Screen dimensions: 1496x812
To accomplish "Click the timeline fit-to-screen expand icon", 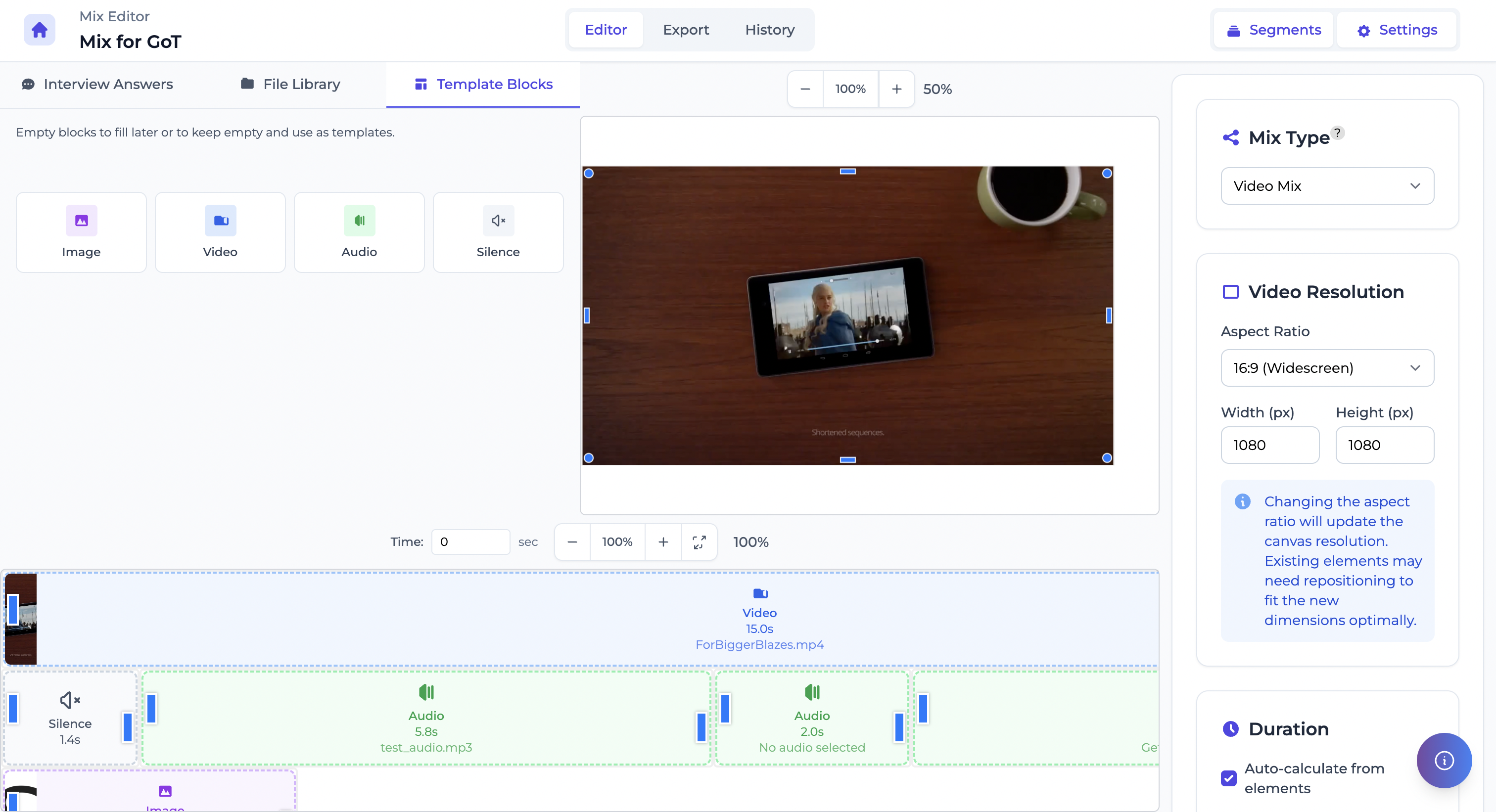I will pyautogui.click(x=699, y=541).
